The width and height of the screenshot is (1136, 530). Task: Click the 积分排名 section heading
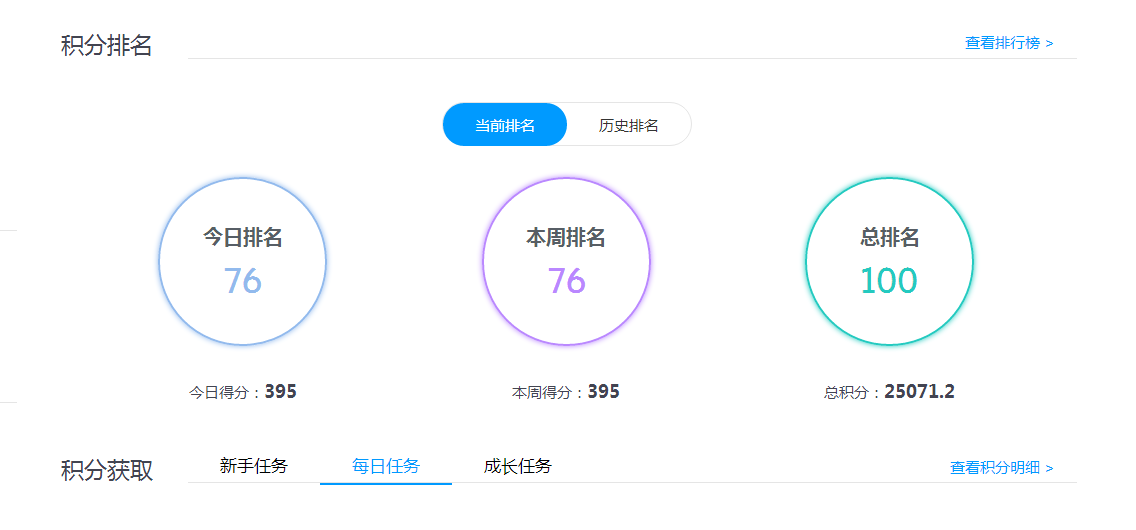coord(106,46)
